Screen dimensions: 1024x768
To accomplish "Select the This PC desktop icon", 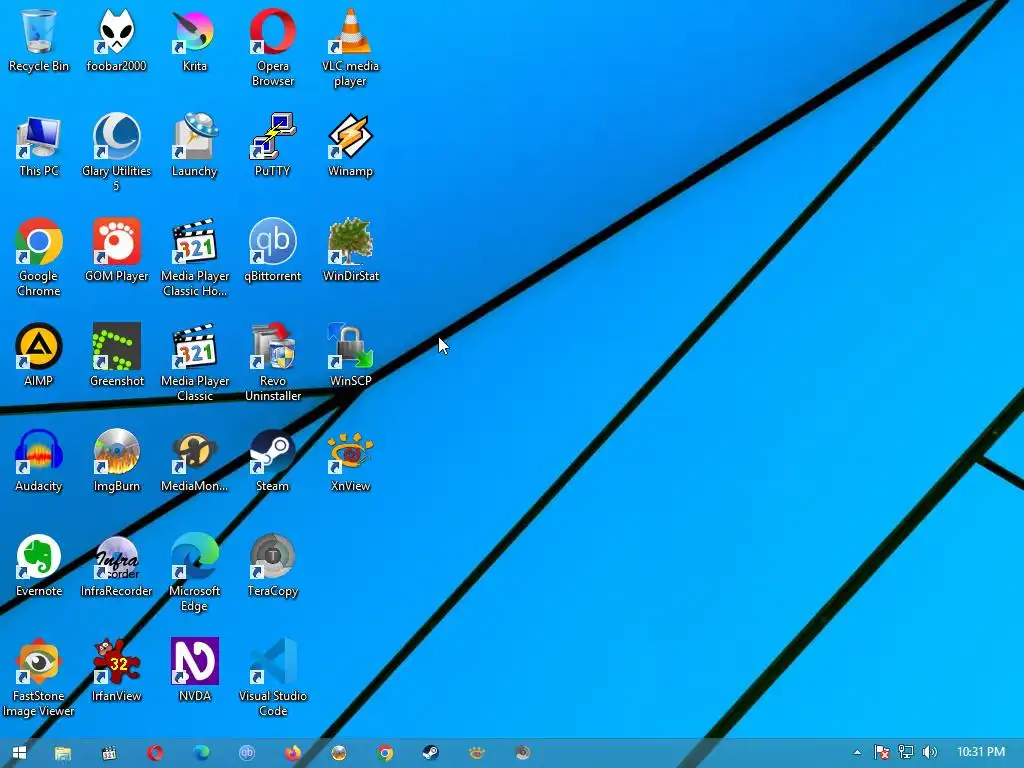I will pyautogui.click(x=39, y=146).
